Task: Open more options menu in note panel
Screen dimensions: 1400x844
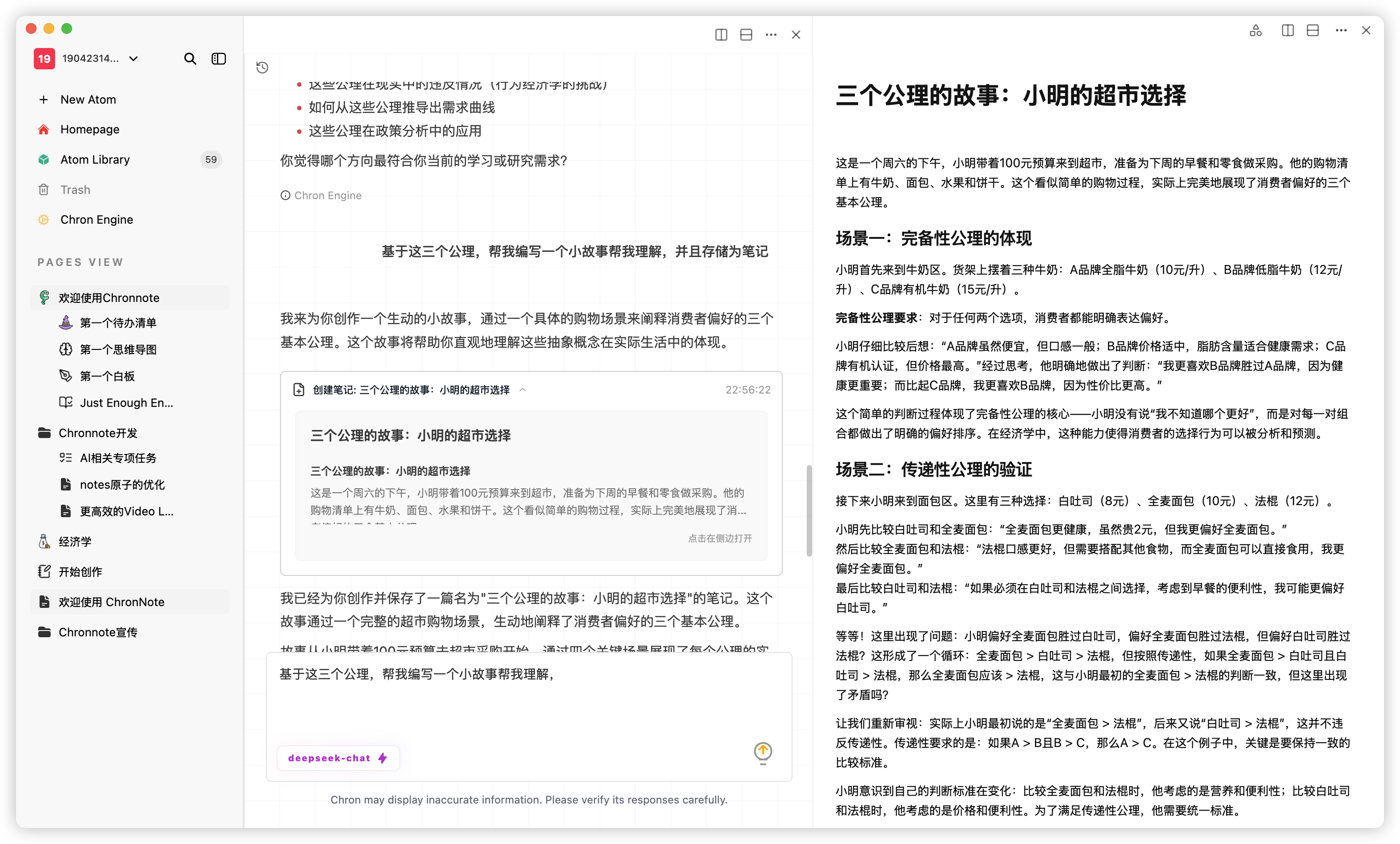Action: 1341,31
